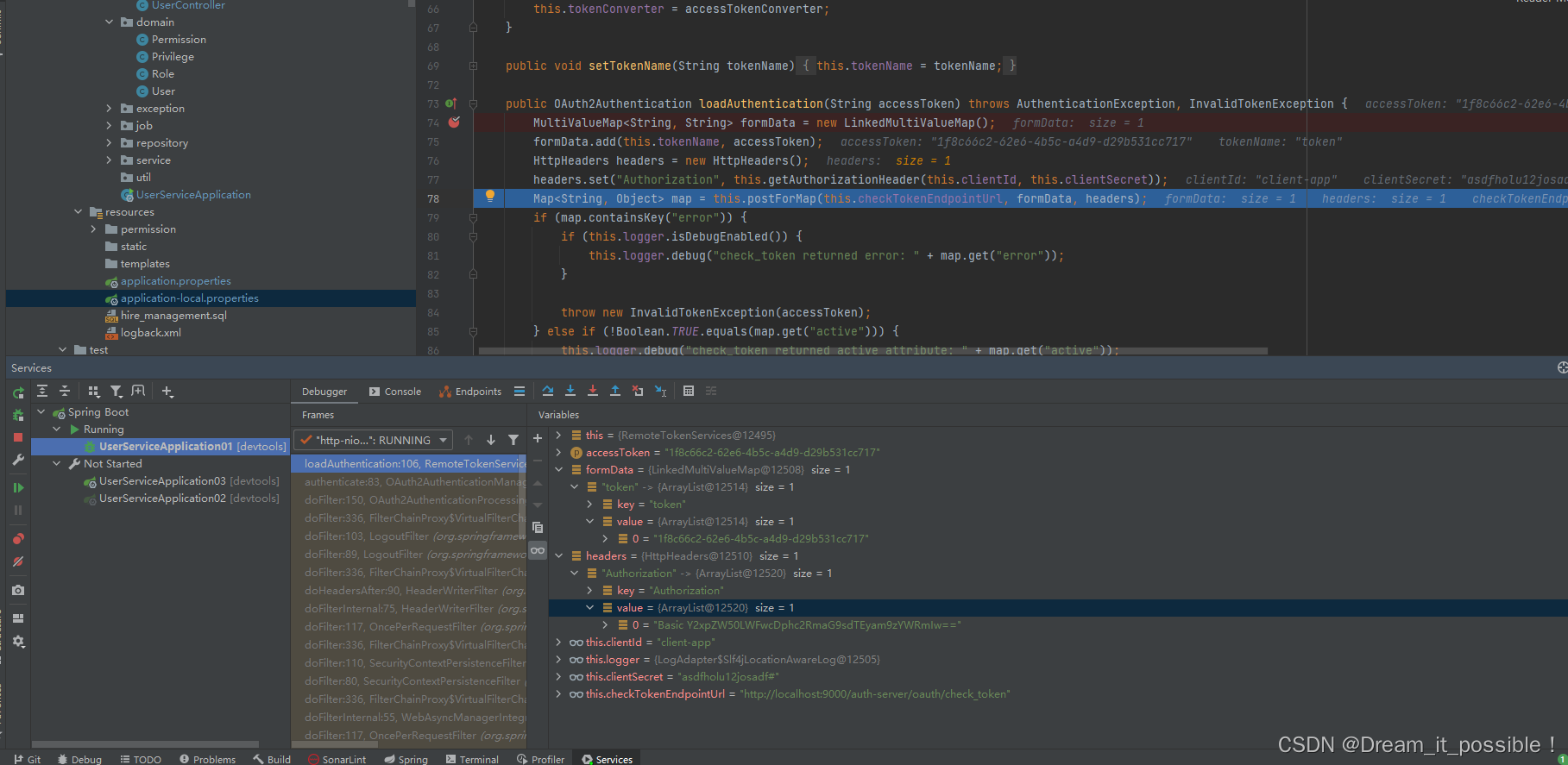Click the Pause Program icon

tap(18, 510)
